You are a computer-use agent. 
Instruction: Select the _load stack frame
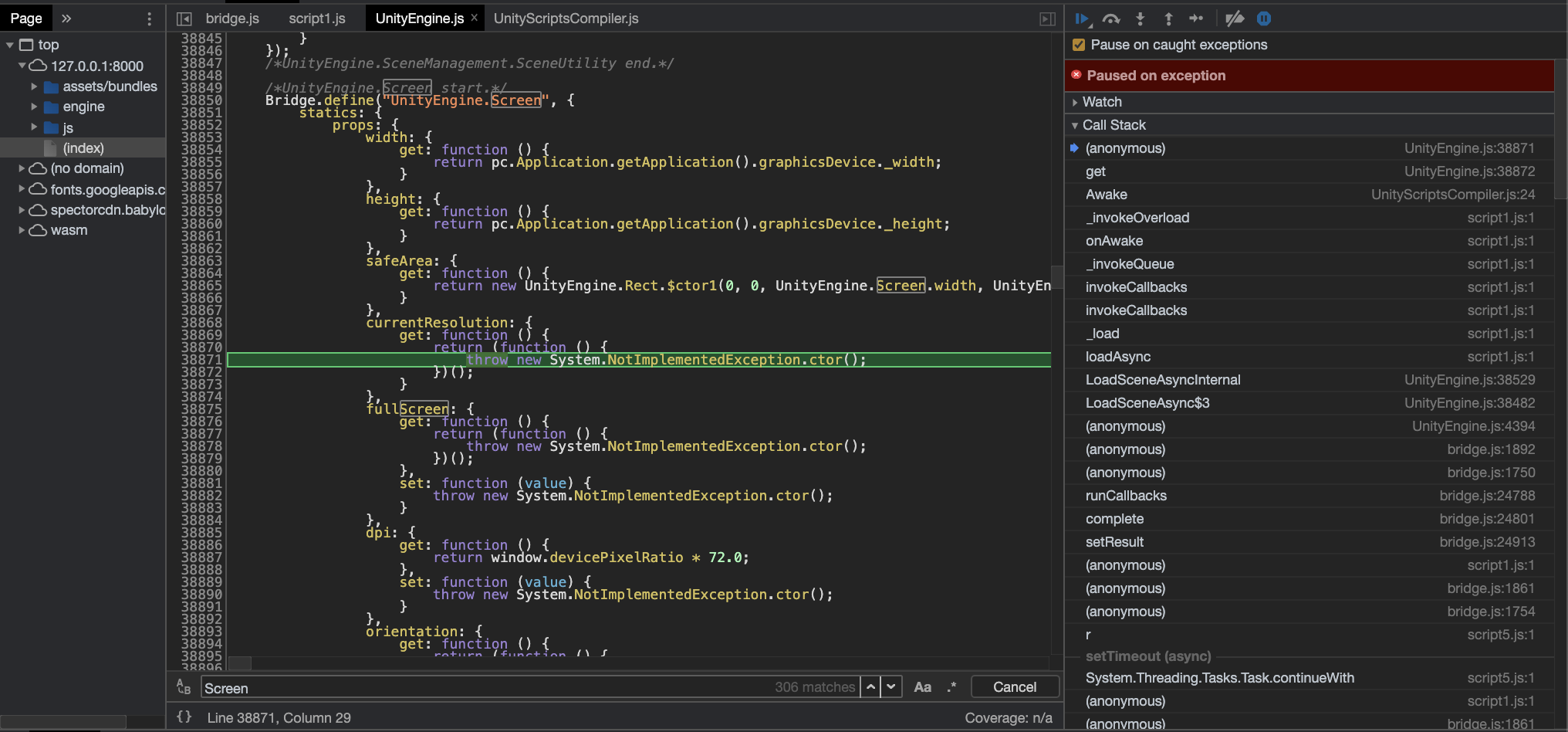1309,334
